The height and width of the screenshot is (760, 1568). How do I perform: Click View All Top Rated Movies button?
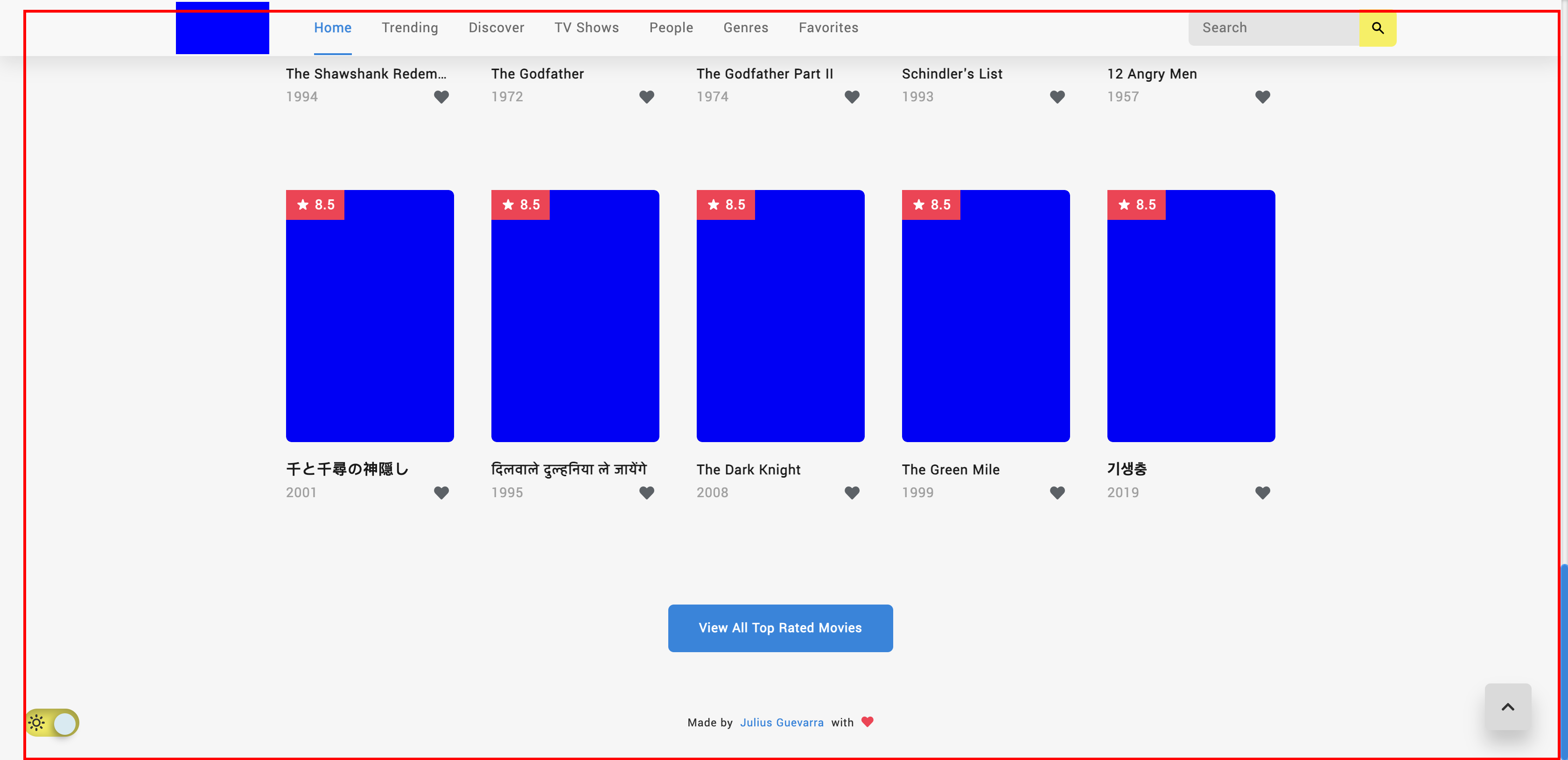click(x=780, y=628)
